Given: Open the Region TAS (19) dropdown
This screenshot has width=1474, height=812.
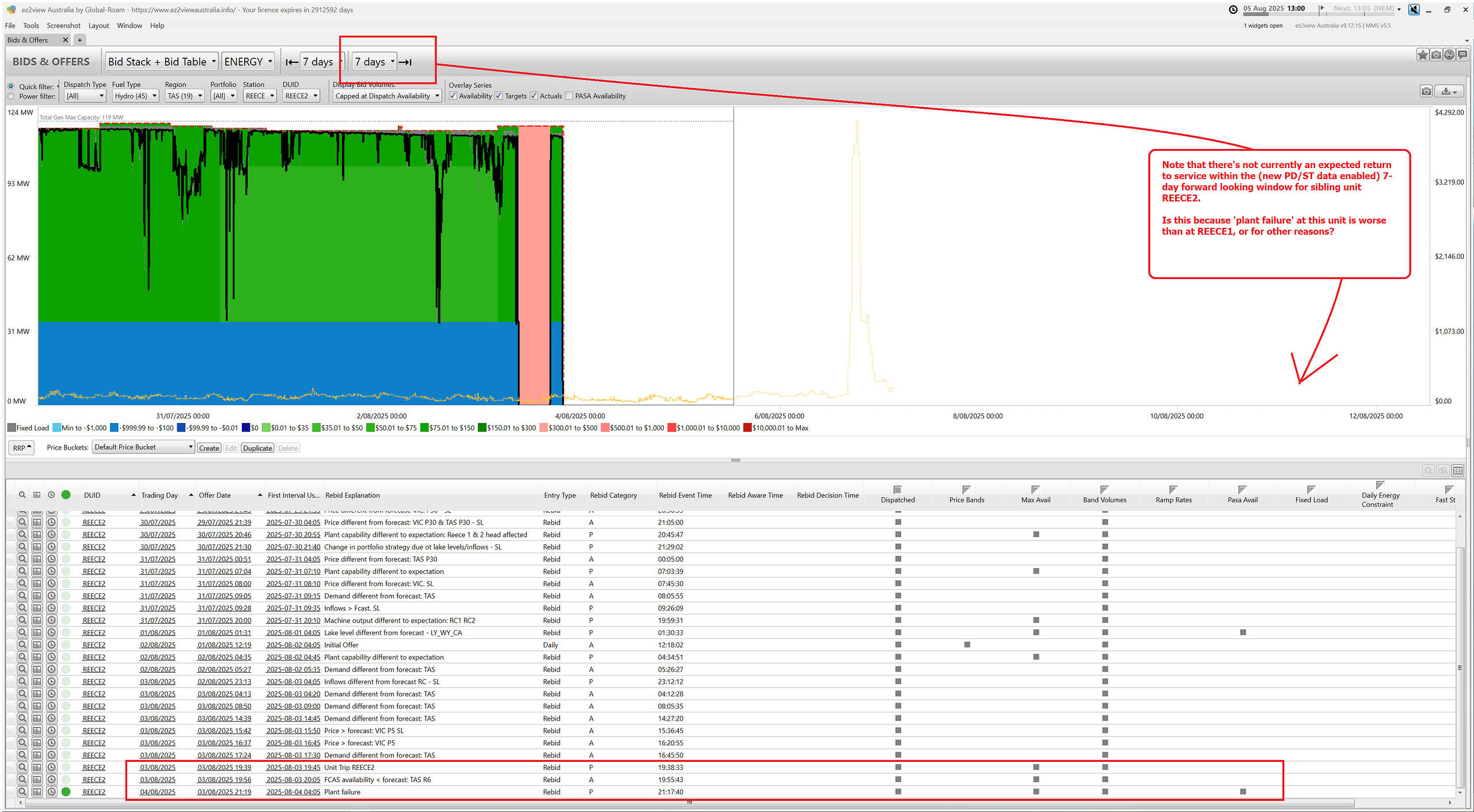Looking at the screenshot, I should 185,96.
